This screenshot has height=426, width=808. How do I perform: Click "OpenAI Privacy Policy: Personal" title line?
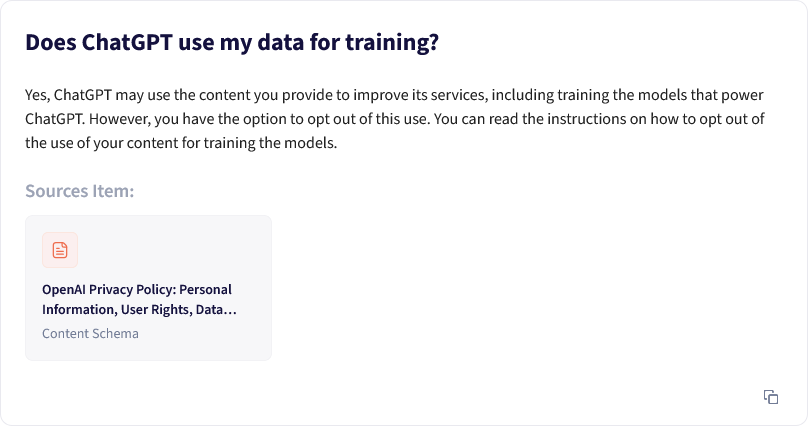pos(137,289)
